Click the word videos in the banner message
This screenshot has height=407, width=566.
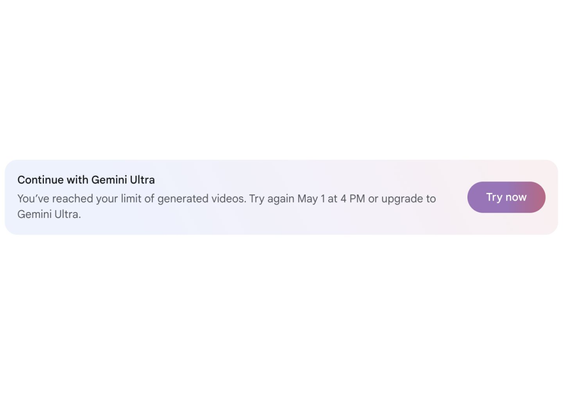(228, 199)
